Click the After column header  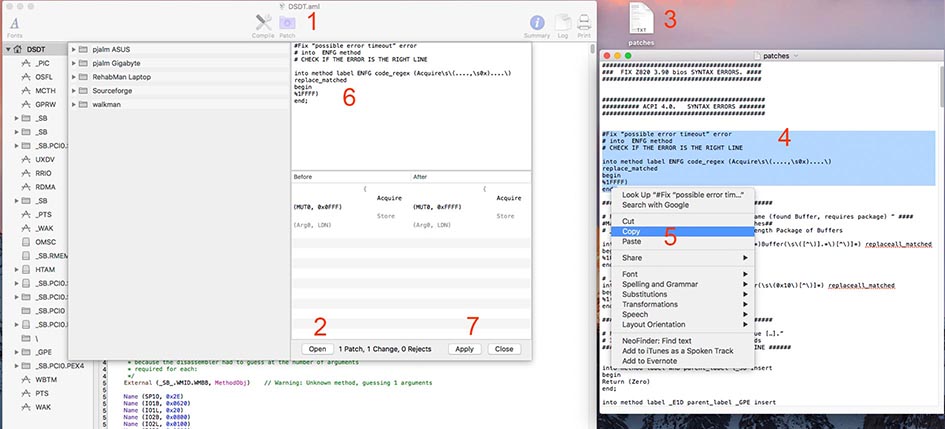[471, 177]
